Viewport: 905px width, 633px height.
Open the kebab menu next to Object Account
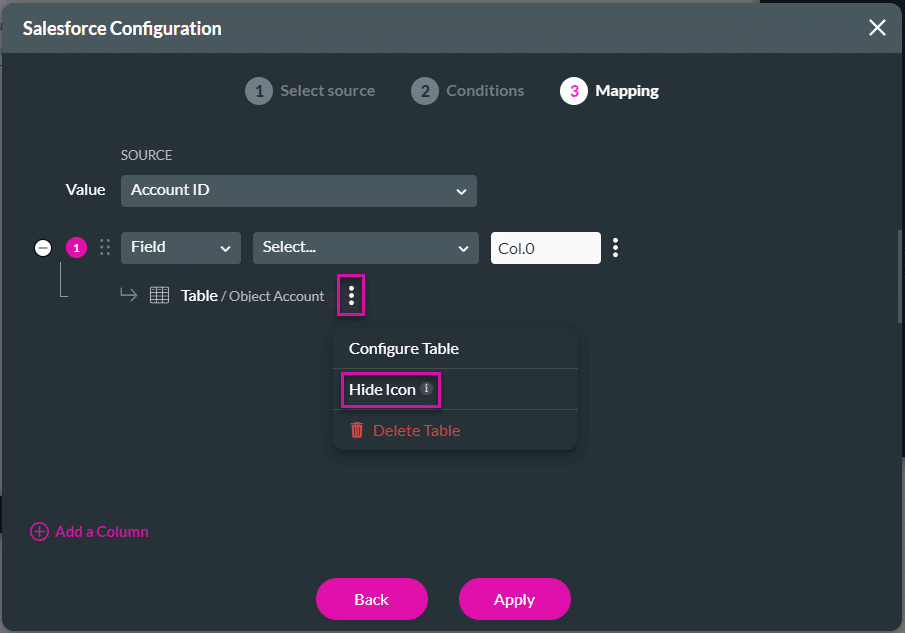(x=351, y=295)
